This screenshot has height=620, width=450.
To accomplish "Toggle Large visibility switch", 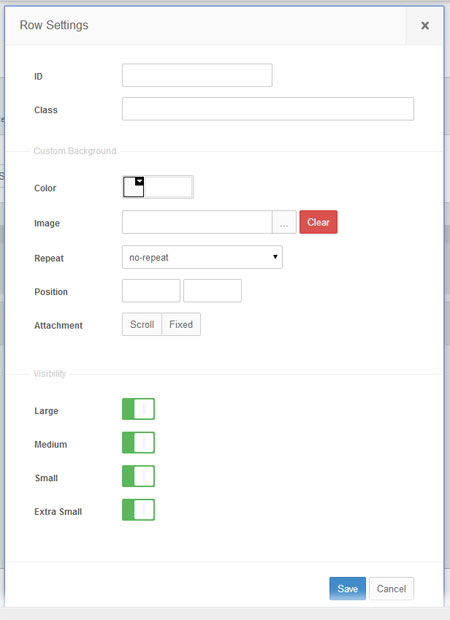I will [138, 409].
